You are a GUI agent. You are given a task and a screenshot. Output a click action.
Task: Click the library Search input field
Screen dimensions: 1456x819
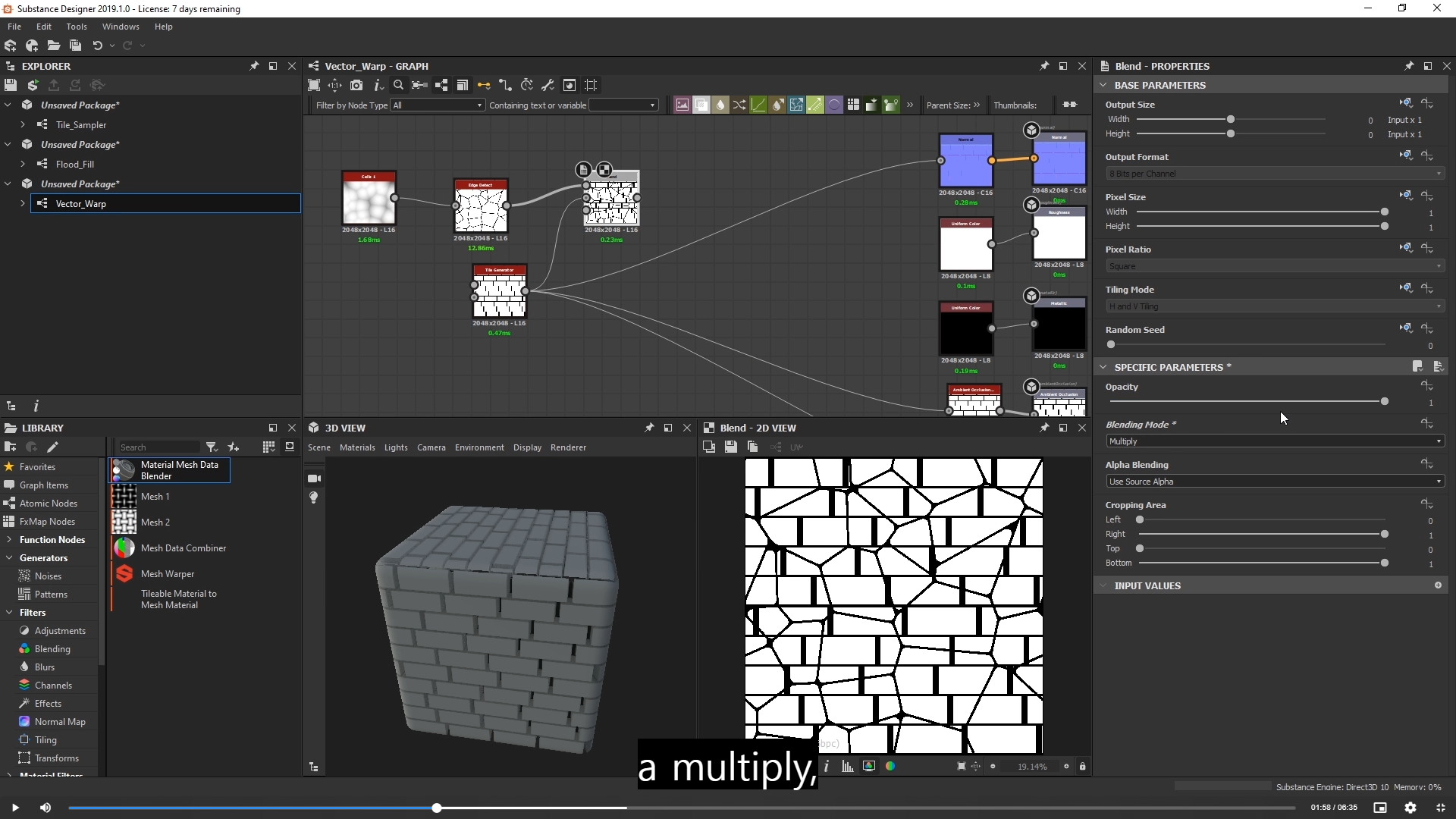pos(158,447)
